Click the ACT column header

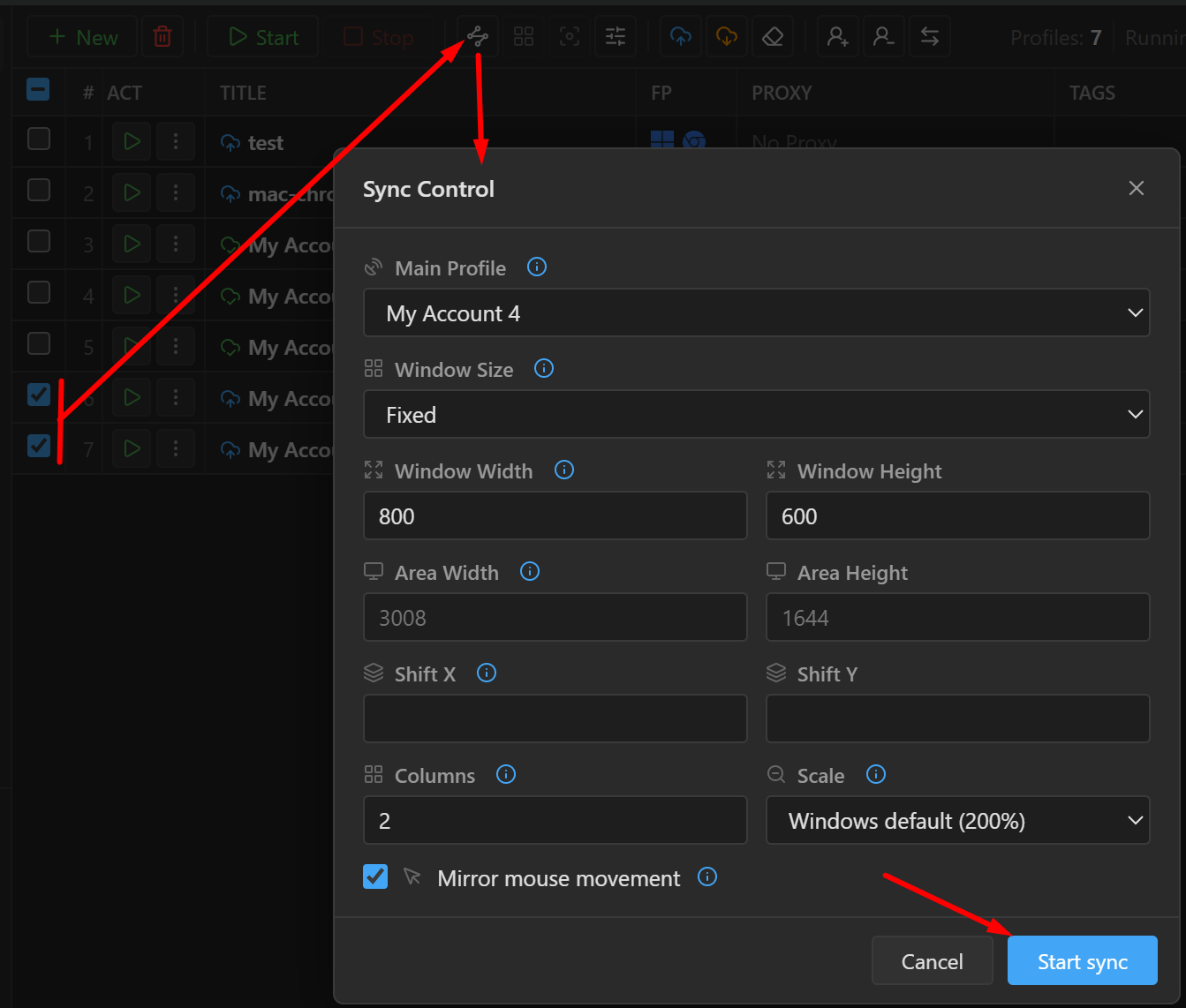pyautogui.click(x=125, y=93)
